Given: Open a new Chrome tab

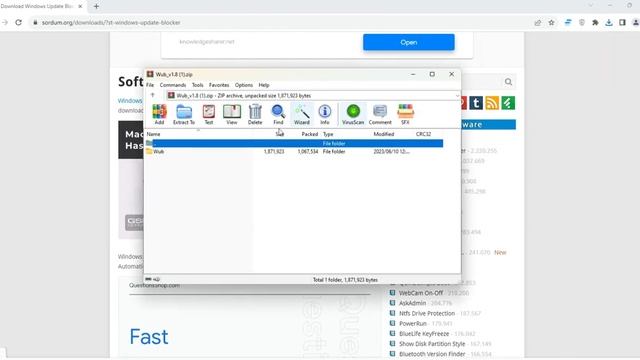Looking at the screenshot, I should pos(96,6).
